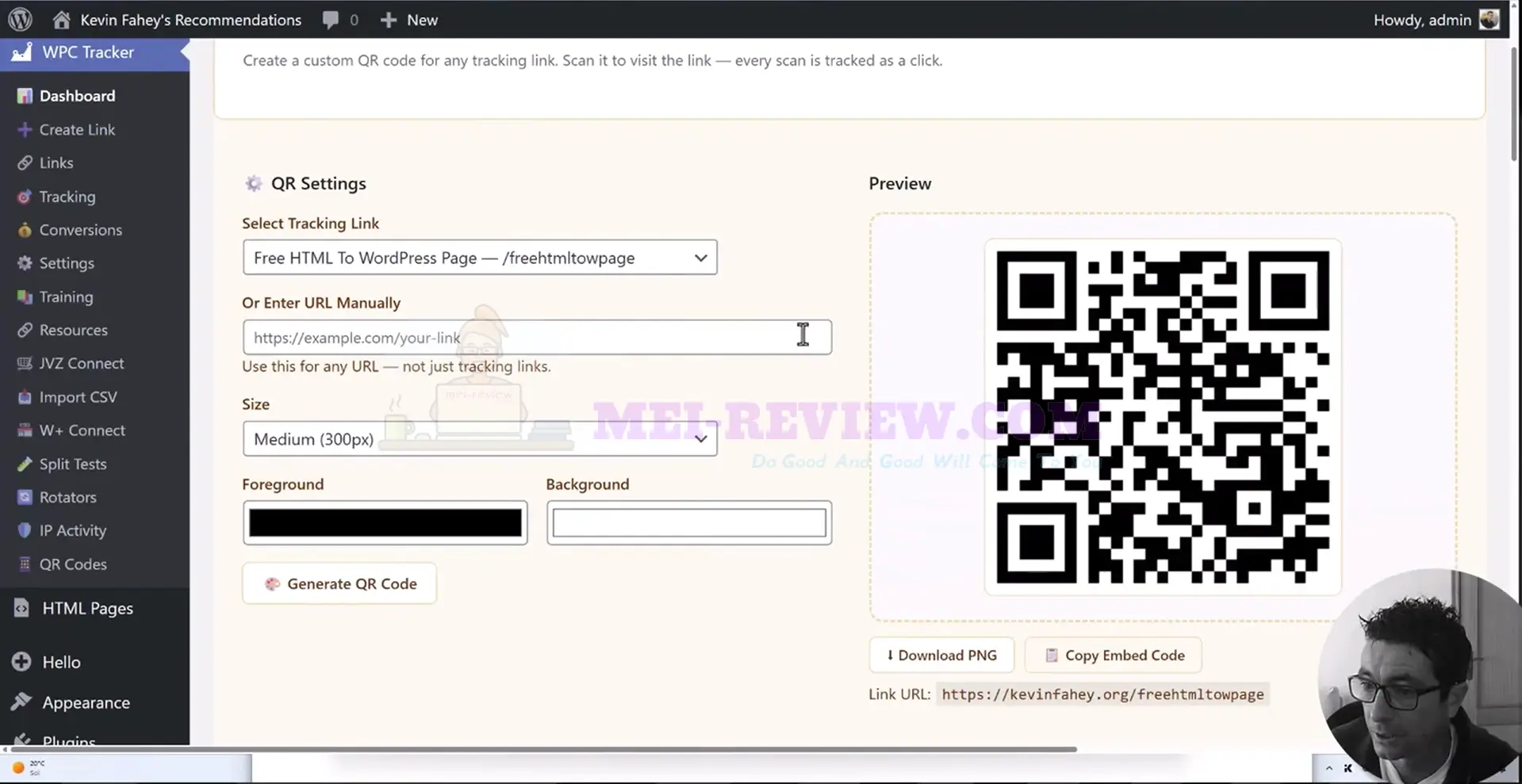
Task: Click the Dashboard sidebar icon
Action: pyautogui.click(x=25, y=96)
